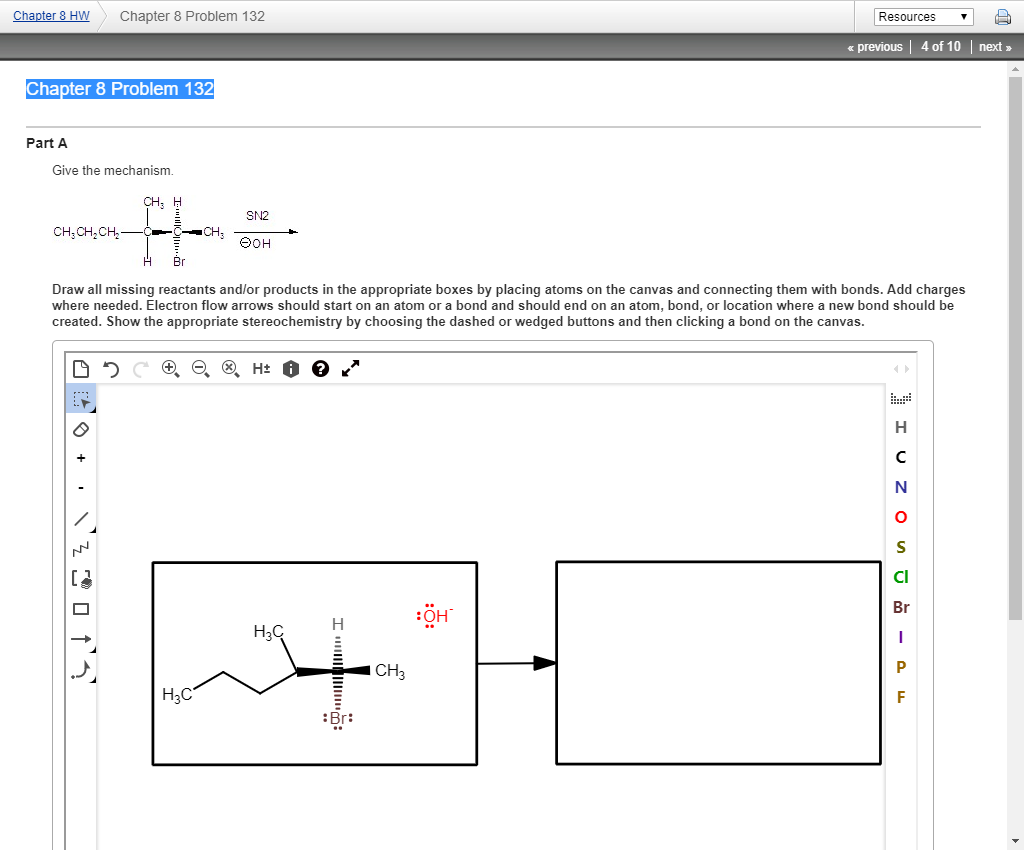Undo the last canvas action
1024x850 pixels.
tap(110, 368)
